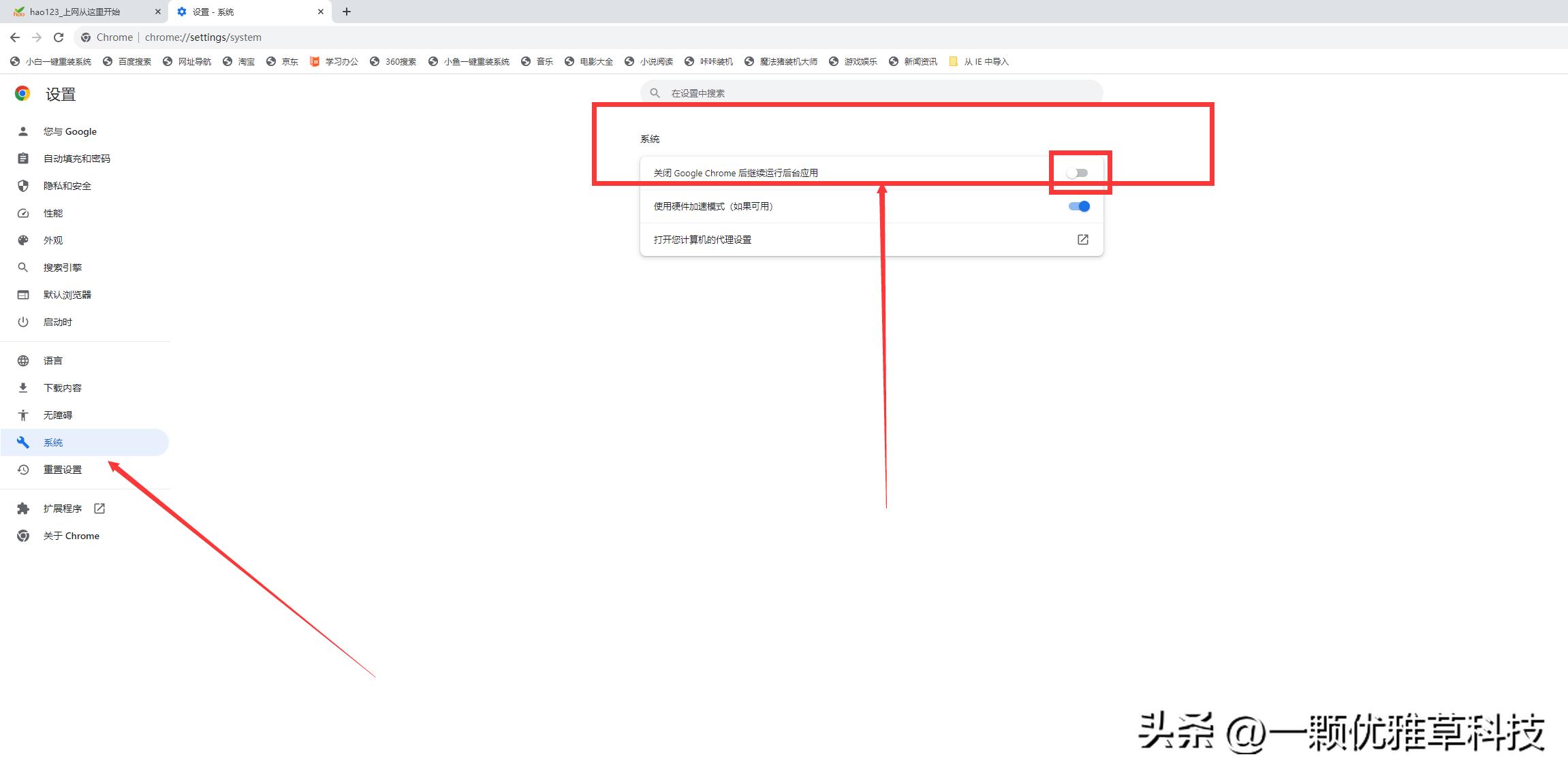Open the 360搜索 bookmark

pos(400,61)
